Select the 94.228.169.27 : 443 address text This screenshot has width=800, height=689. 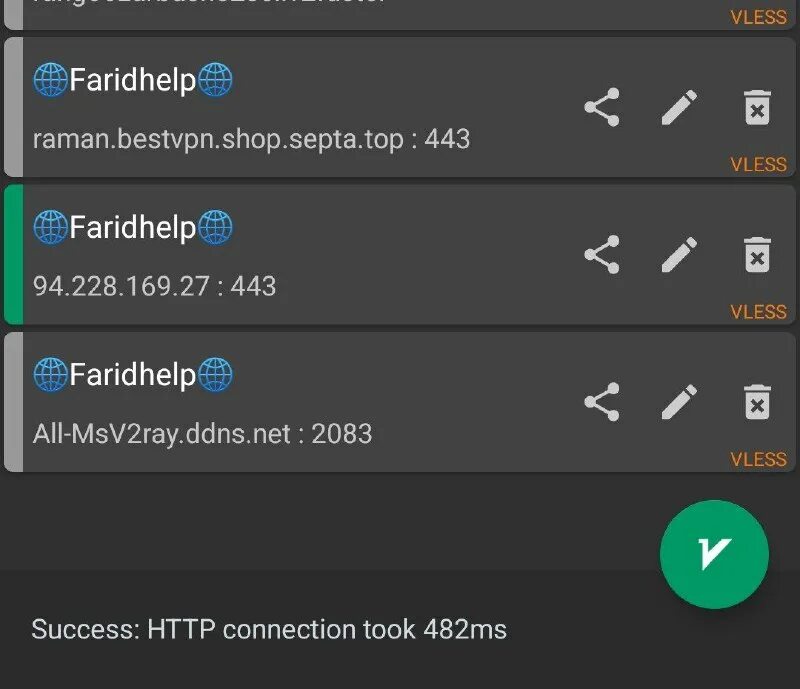coord(154,286)
